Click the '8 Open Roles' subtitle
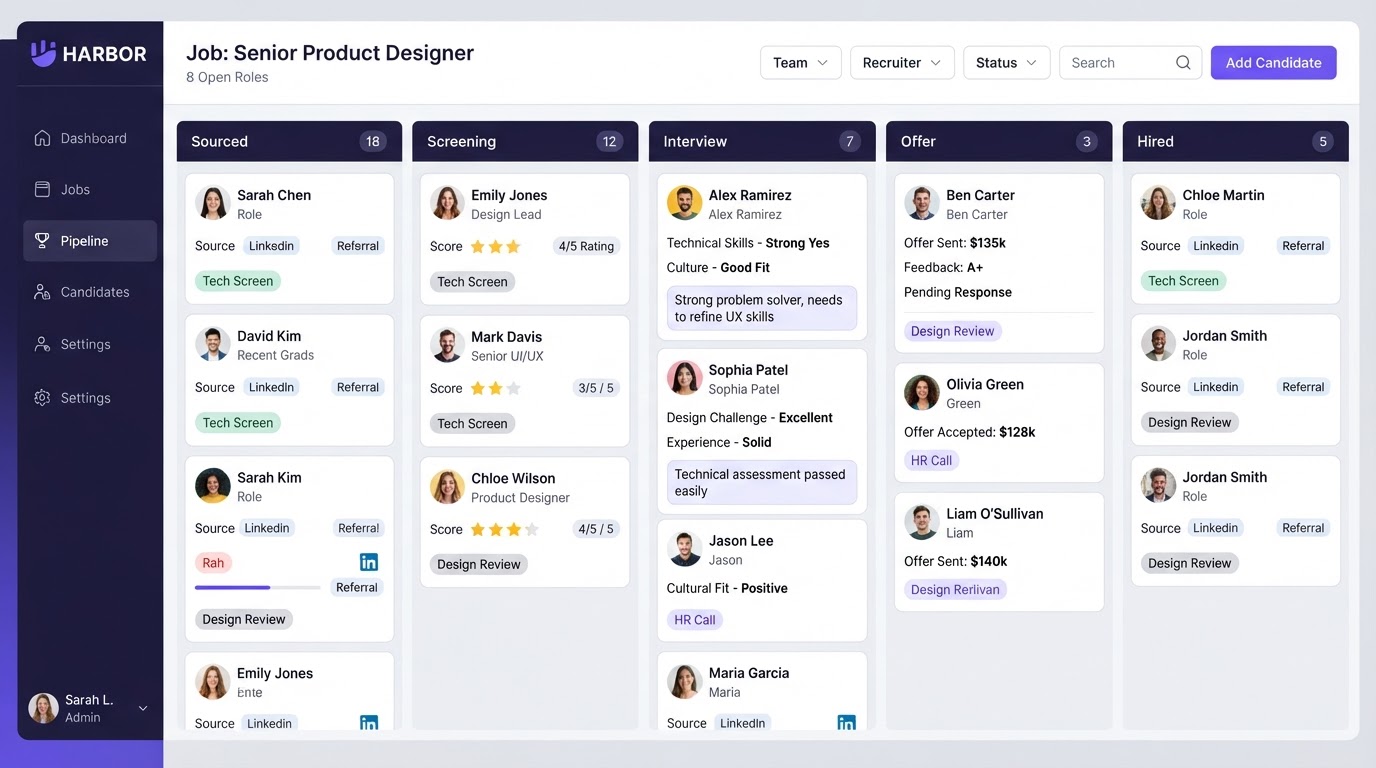 pyautogui.click(x=227, y=77)
